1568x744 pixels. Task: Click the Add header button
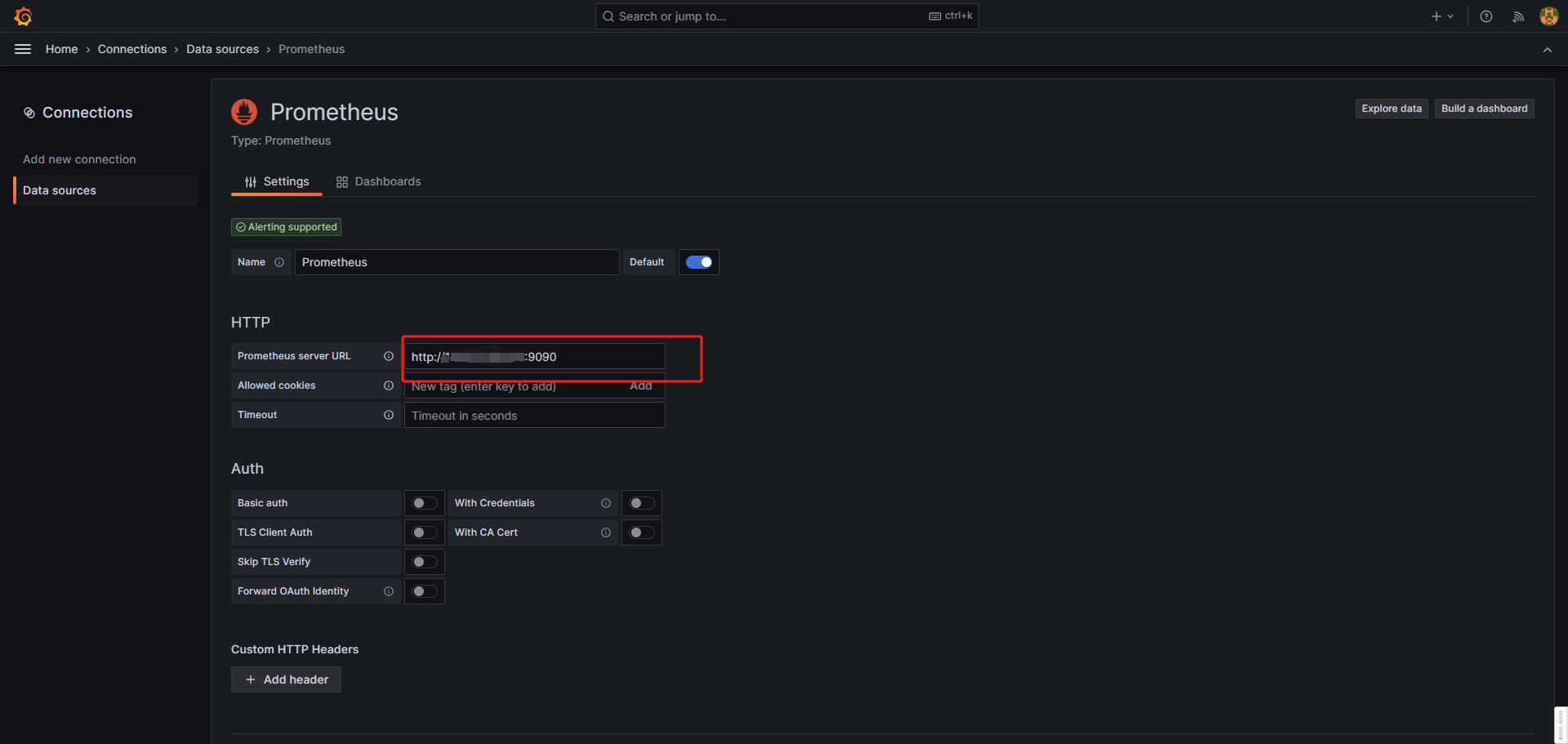coord(286,679)
